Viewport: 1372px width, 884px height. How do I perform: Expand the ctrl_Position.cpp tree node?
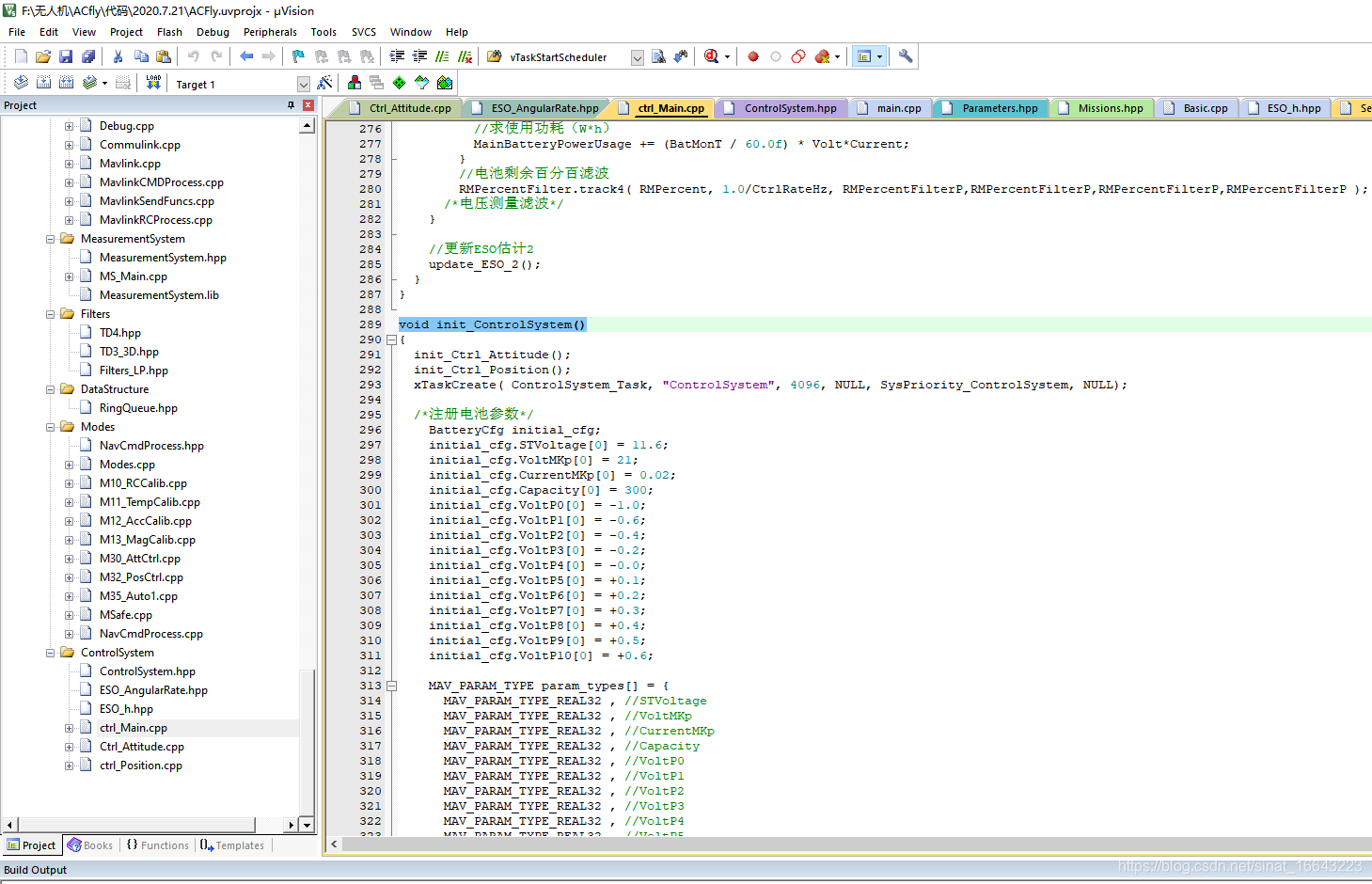point(69,766)
